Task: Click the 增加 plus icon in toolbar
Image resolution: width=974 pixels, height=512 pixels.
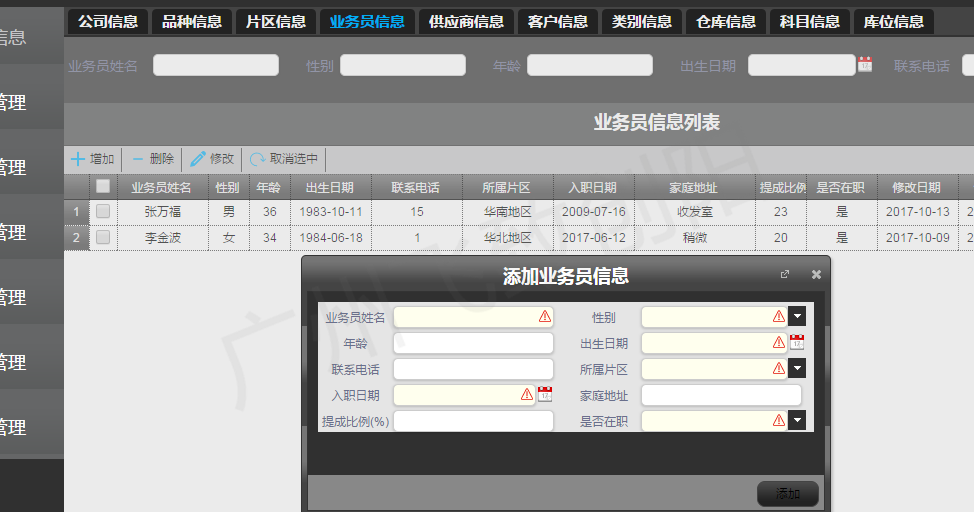Action: (x=78, y=159)
